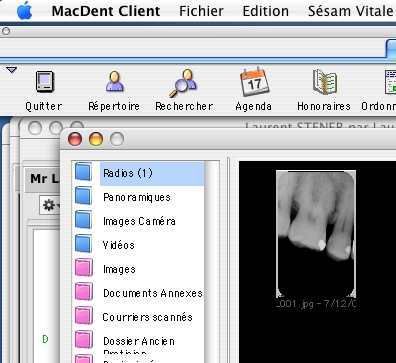Open the Honoraires book icon
Image resolution: width=396 pixels, height=363 pixels.
(x=324, y=82)
